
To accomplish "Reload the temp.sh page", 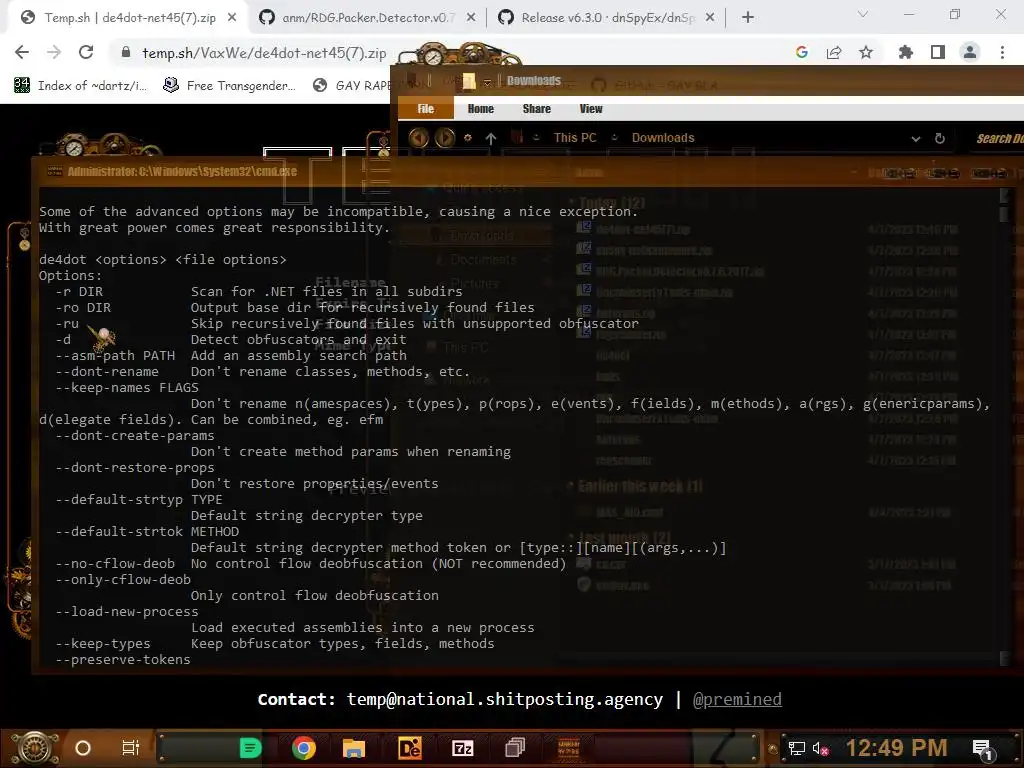I will point(86,52).
